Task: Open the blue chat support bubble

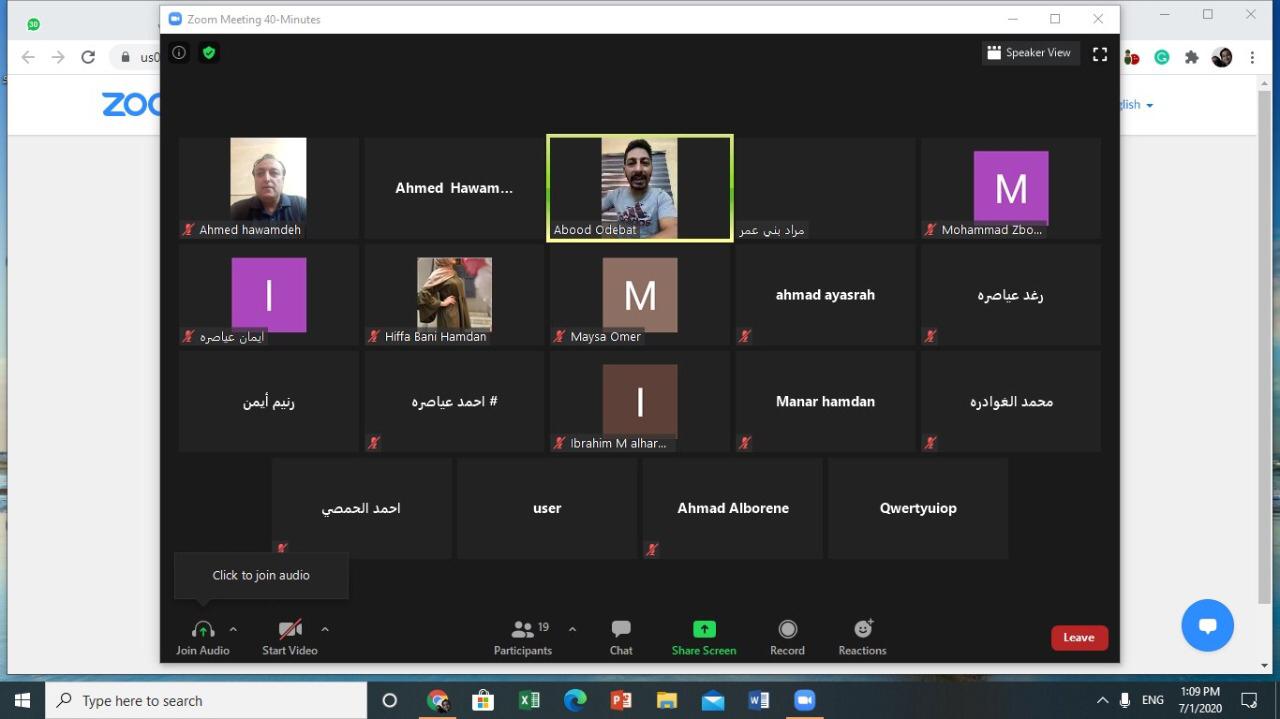Action: tap(1207, 625)
